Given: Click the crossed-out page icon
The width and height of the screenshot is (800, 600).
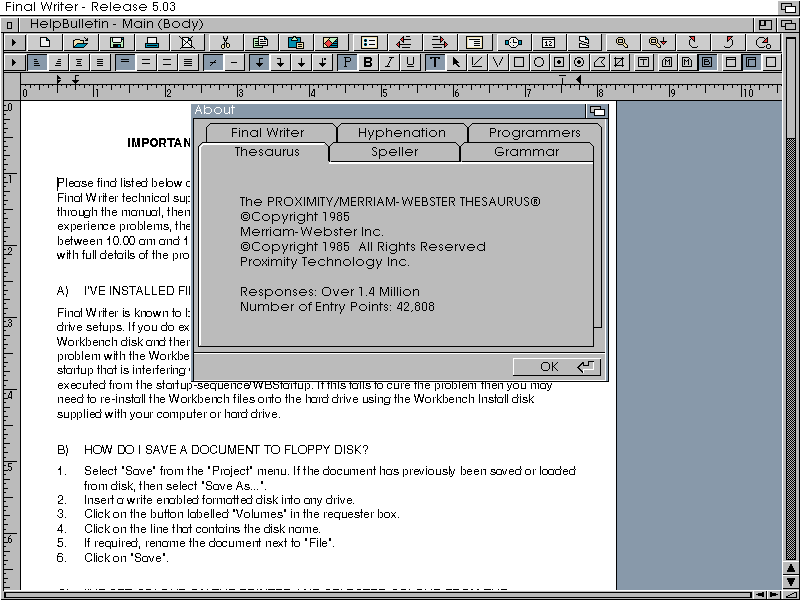Looking at the screenshot, I should pyautogui.click(x=188, y=42).
